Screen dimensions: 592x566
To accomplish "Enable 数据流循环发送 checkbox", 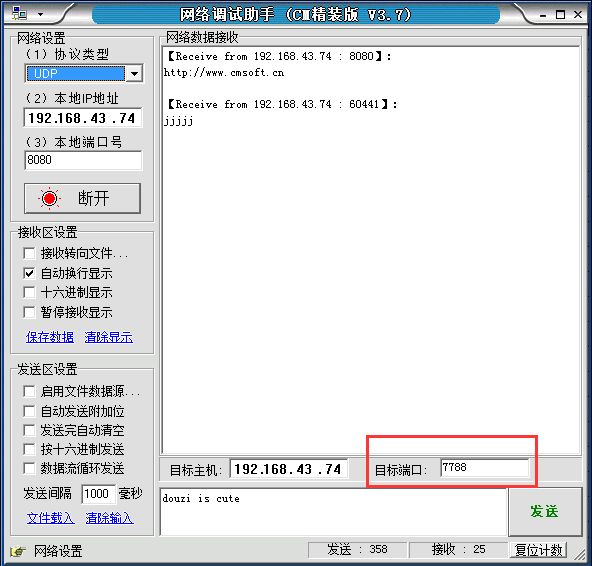I will (x=29, y=468).
